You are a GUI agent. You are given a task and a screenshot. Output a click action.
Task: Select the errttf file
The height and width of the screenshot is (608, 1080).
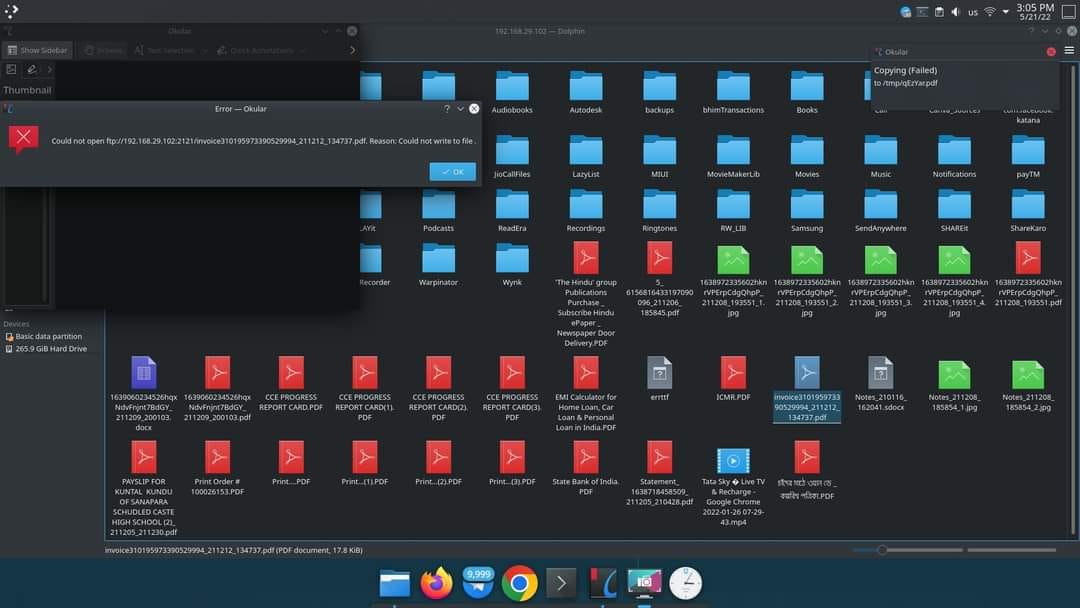659,379
